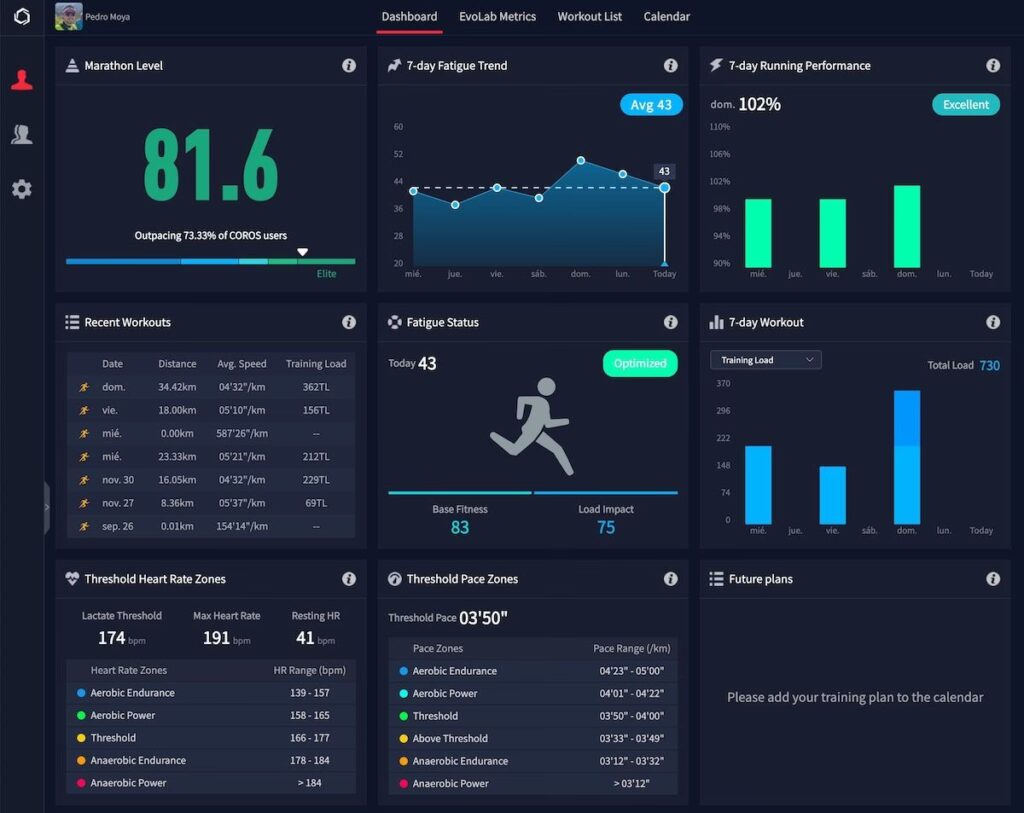Click info icon on Marathon Level panel
This screenshot has width=1024, height=813.
click(x=349, y=66)
